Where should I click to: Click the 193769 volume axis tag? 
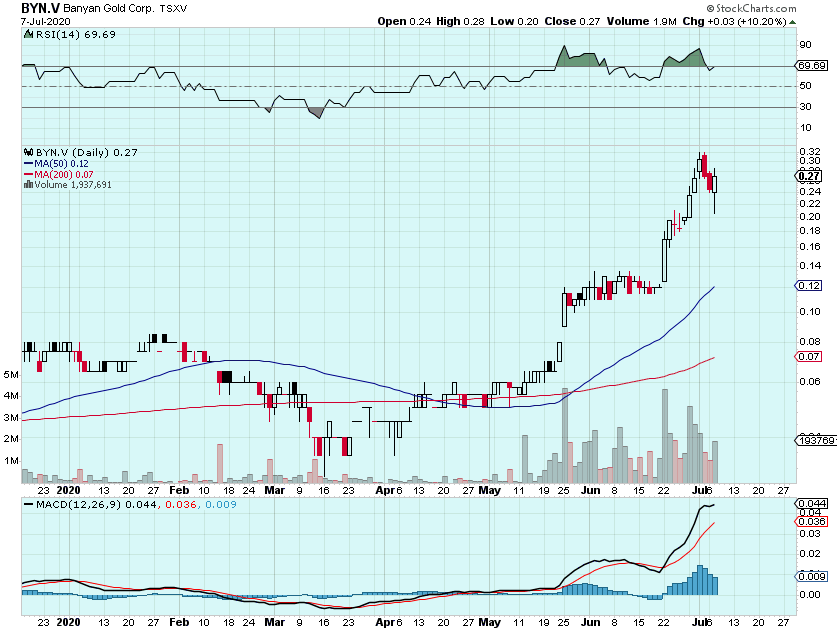pyautogui.click(x=816, y=440)
